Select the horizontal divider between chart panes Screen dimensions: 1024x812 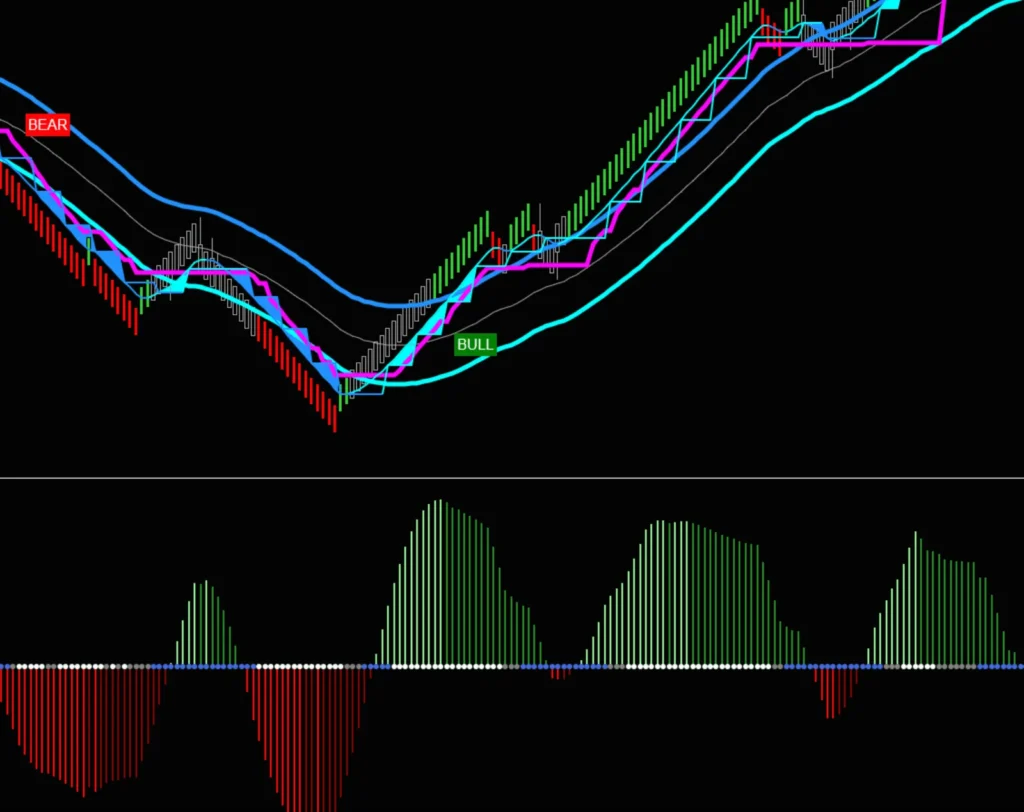coord(512,478)
